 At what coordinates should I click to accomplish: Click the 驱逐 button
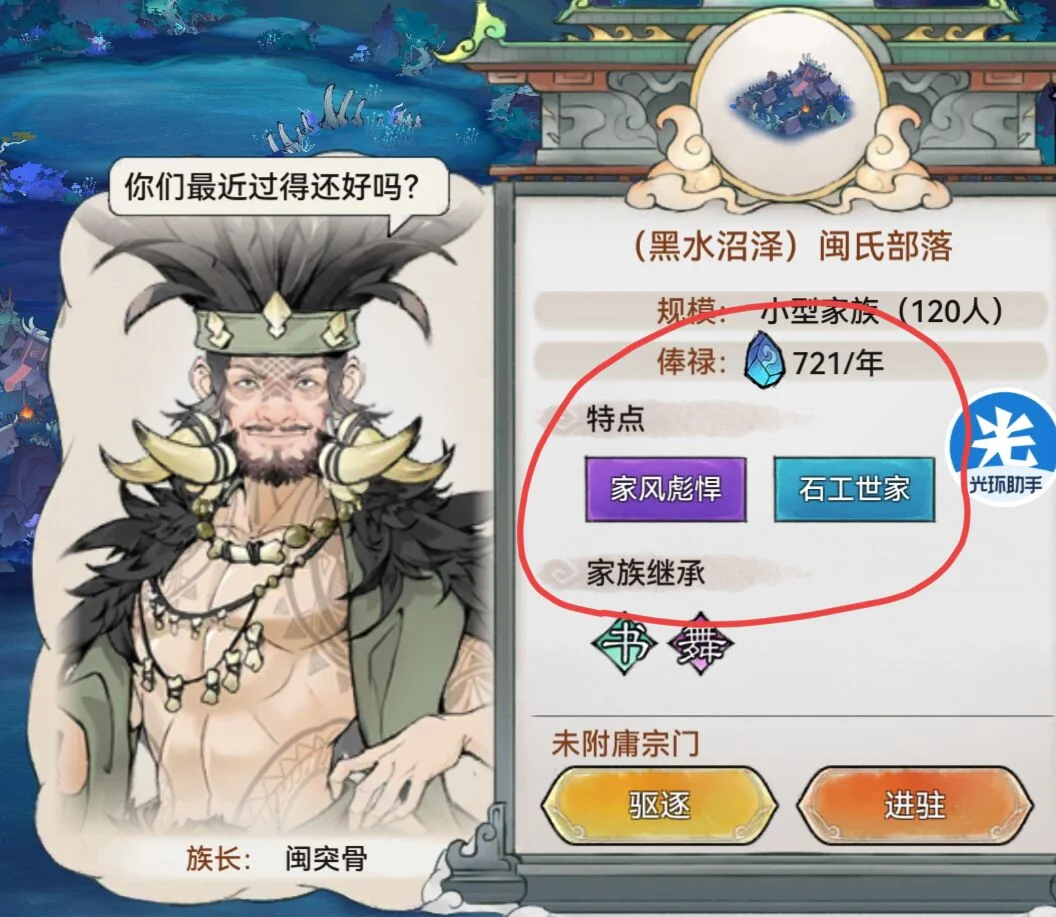coord(660,805)
